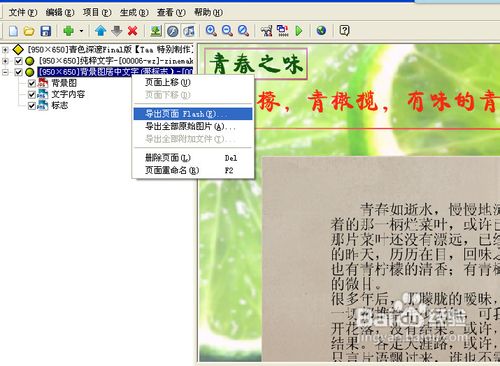Choose 导出页面 Flash in context menu

point(193,114)
